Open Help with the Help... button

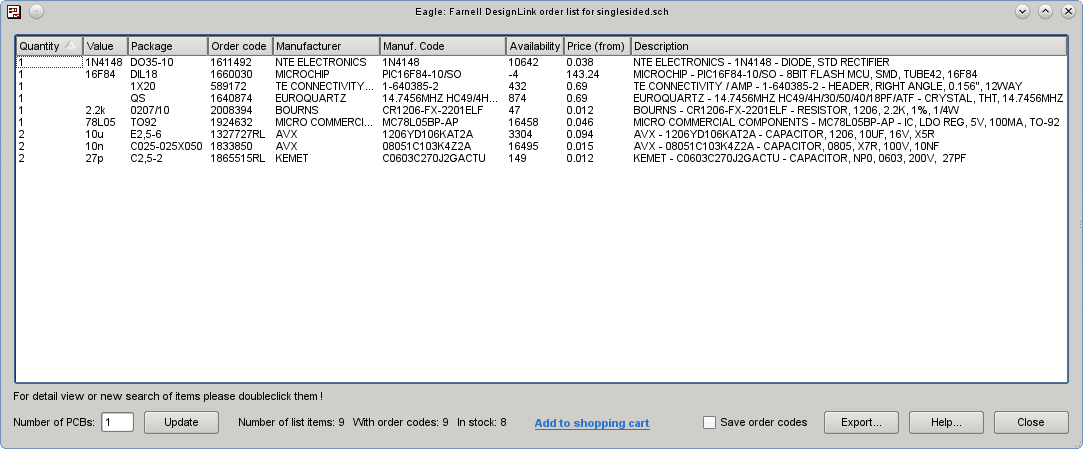coord(945,422)
